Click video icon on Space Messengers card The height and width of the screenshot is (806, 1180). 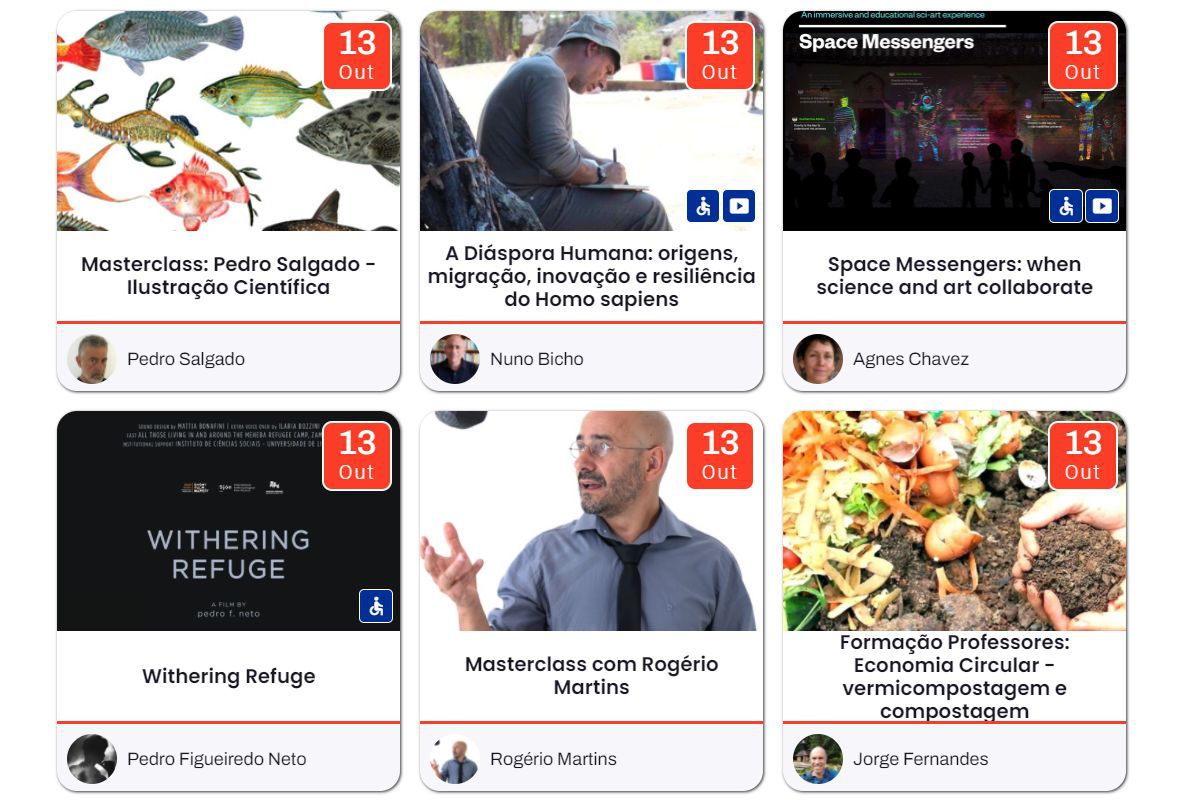pos(1102,206)
